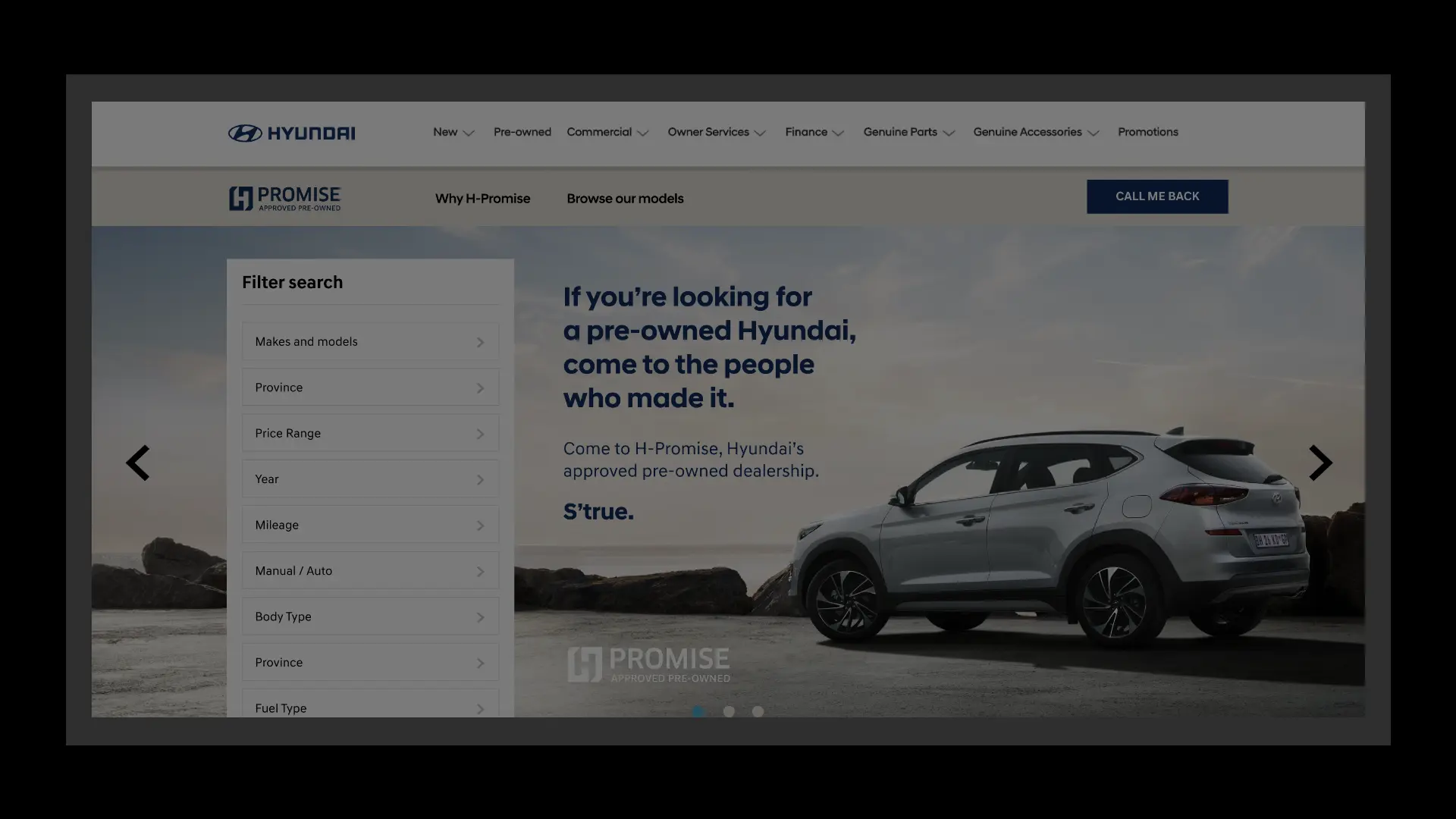Click the CALL ME BACK button
This screenshot has width=1456, height=819.
click(1157, 196)
